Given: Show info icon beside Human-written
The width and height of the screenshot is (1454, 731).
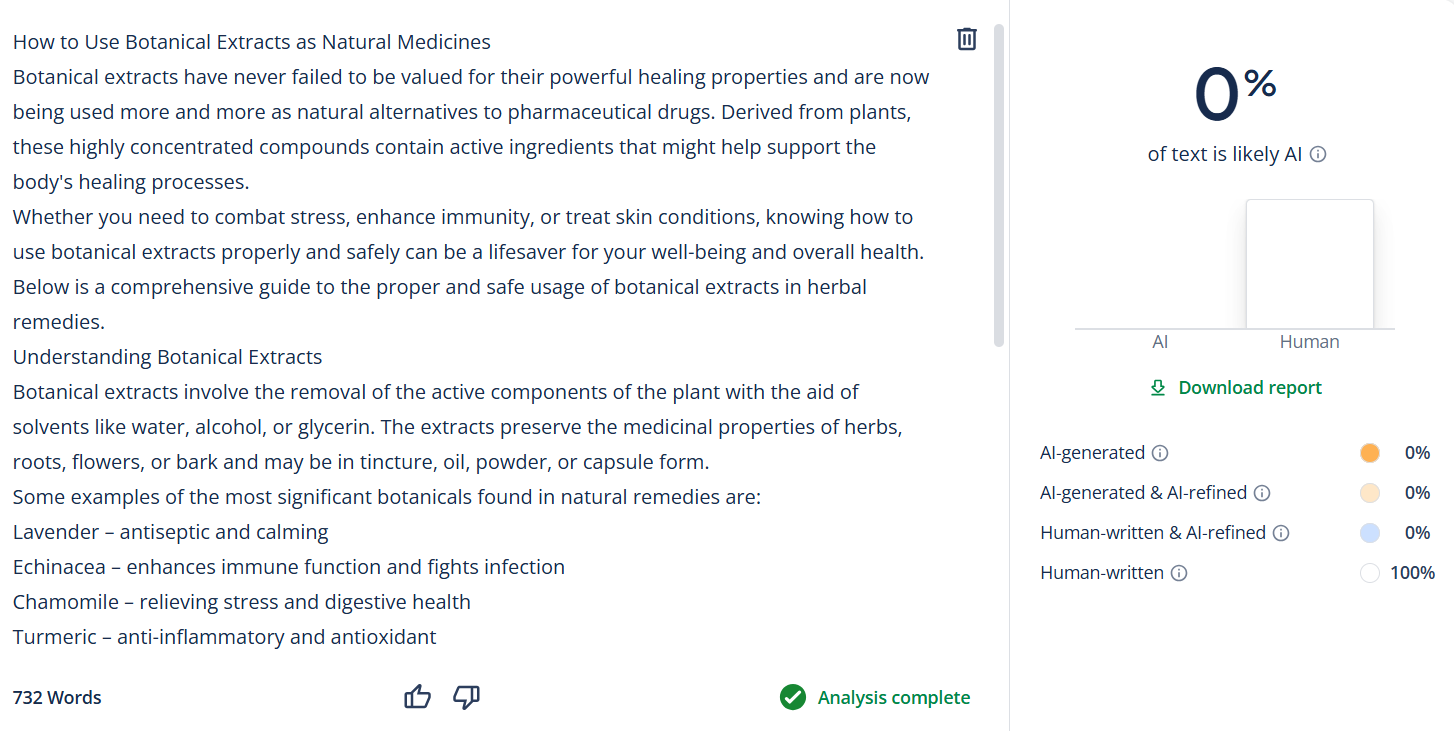Looking at the screenshot, I should point(1179,573).
